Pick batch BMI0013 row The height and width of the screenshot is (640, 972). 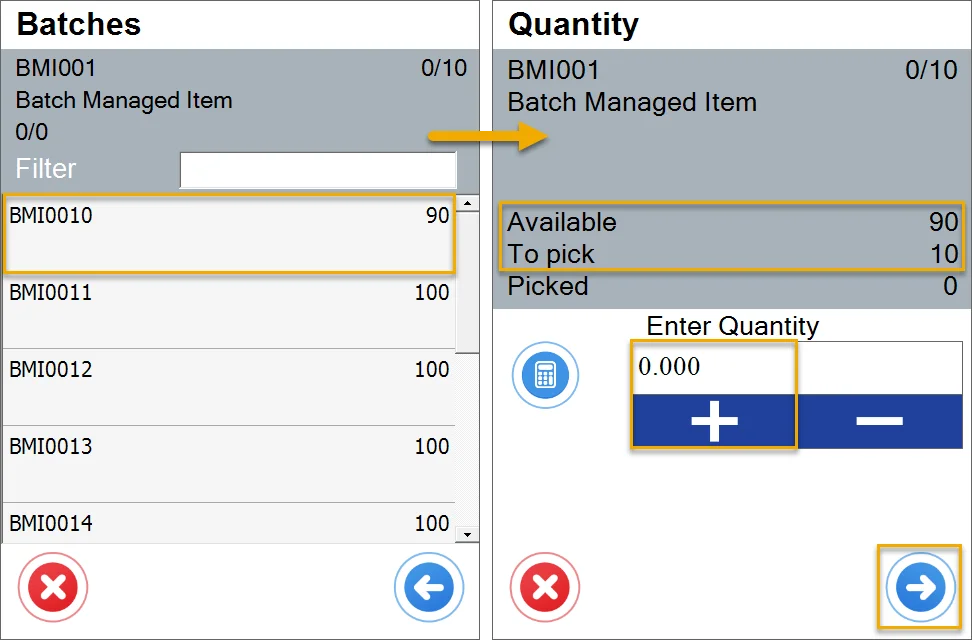coord(229,464)
